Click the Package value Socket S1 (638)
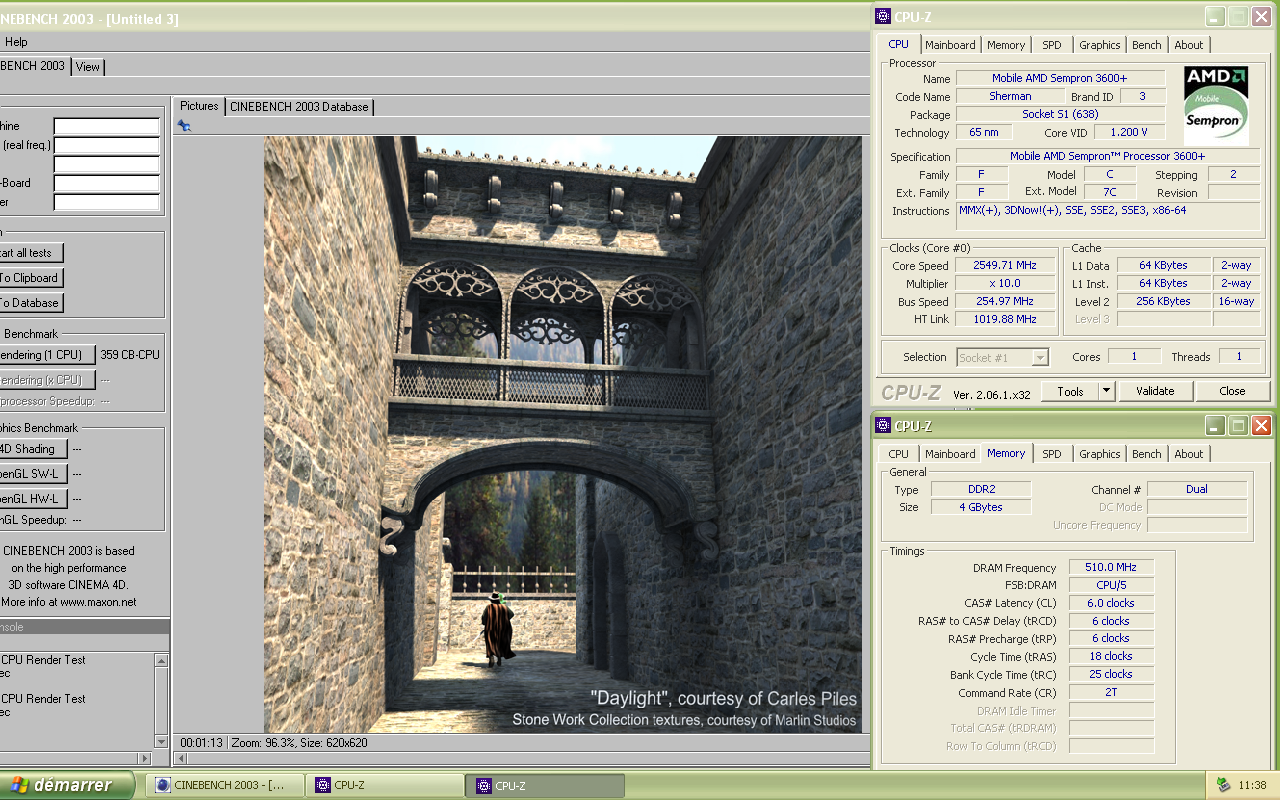Image resolution: width=1280 pixels, height=800 pixels. (1061, 114)
